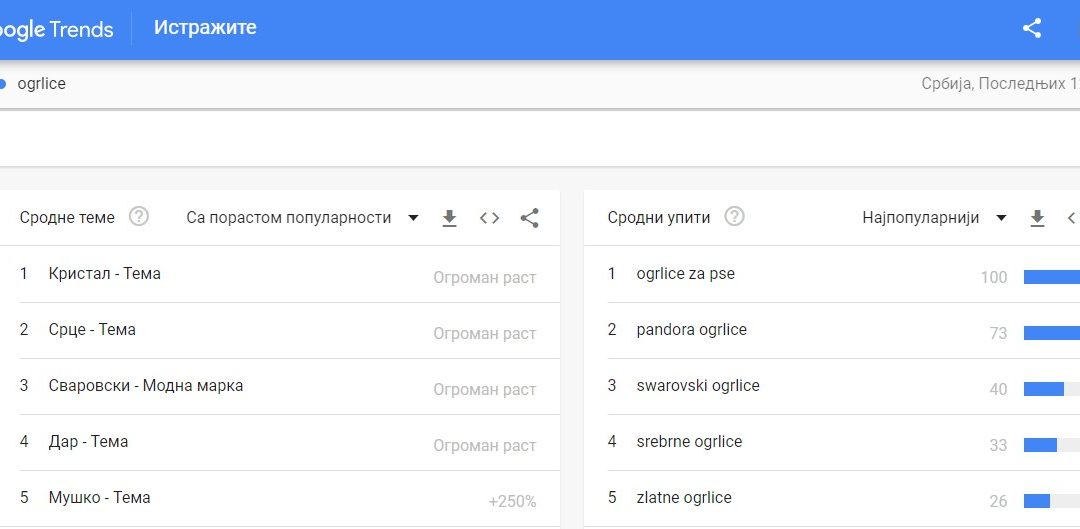Share the Сродне теме panel
1080x529 pixels.
pos(530,218)
